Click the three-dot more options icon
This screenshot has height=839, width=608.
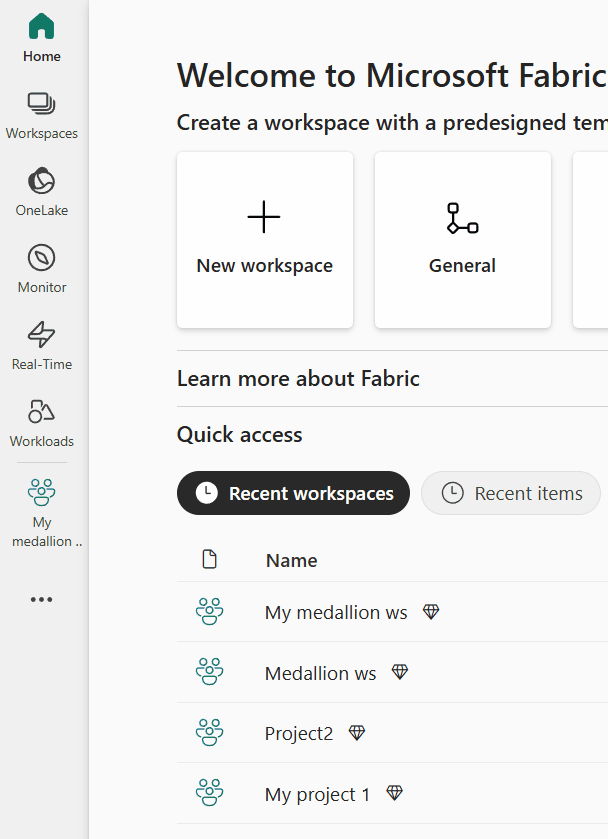(x=41, y=600)
